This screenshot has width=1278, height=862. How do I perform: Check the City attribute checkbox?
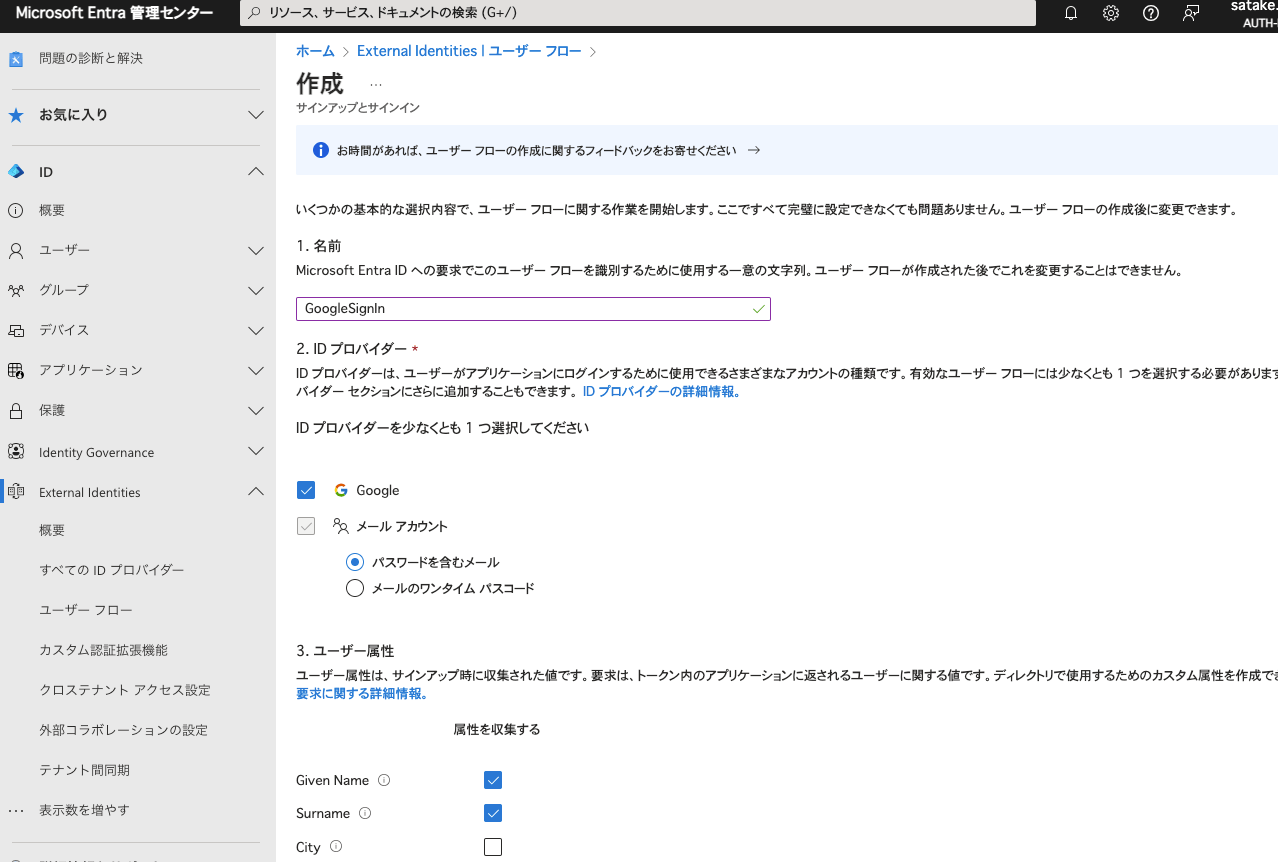(x=492, y=847)
